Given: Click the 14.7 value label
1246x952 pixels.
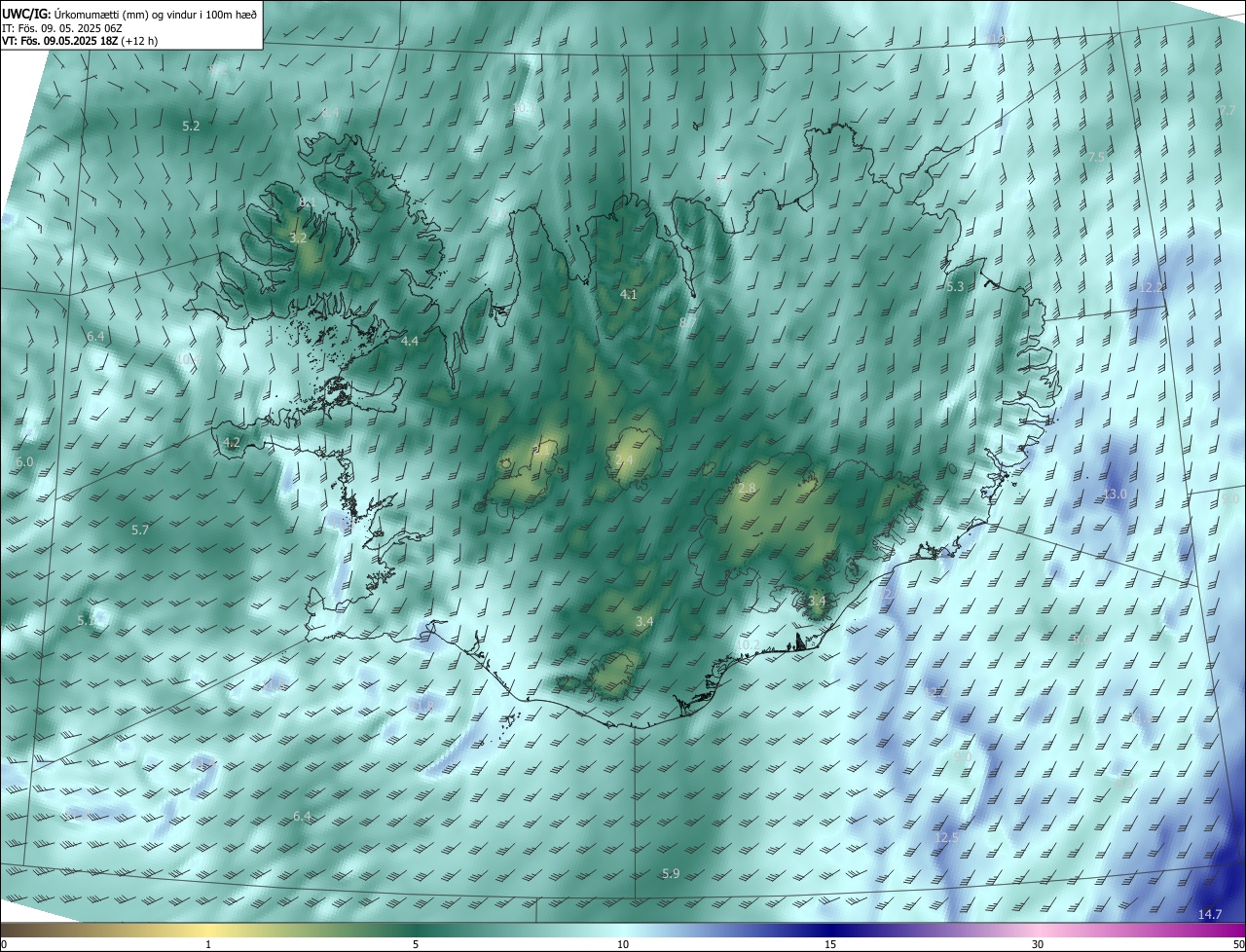Looking at the screenshot, I should coord(1209,914).
